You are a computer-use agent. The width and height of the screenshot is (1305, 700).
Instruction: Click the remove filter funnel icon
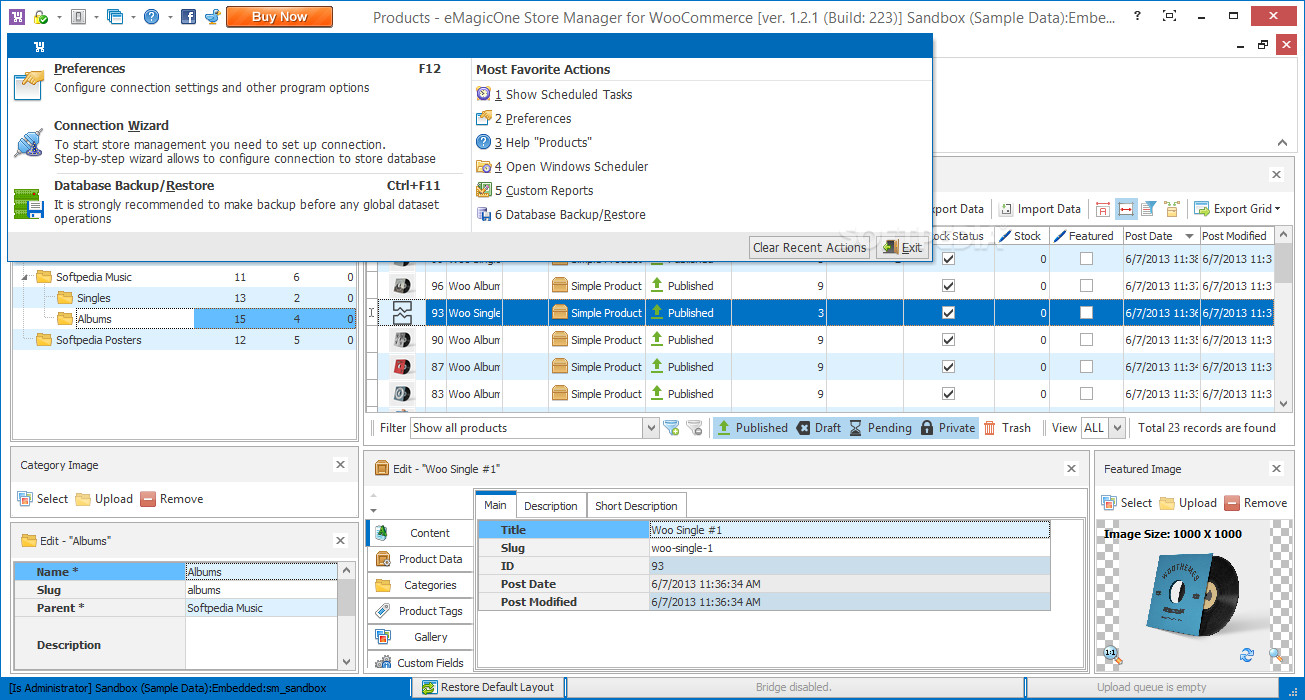pos(695,428)
